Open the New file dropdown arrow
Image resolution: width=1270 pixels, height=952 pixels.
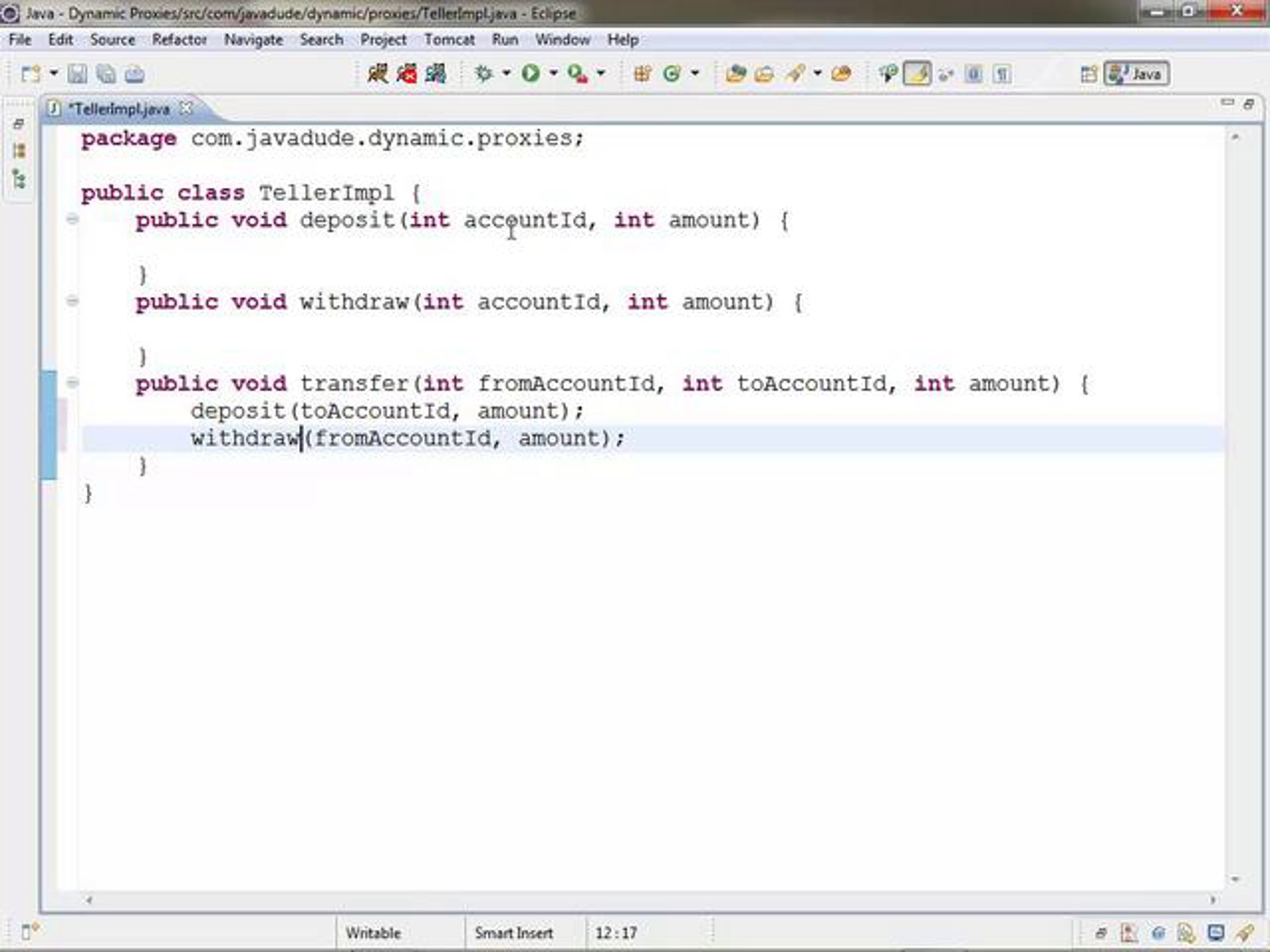53,74
